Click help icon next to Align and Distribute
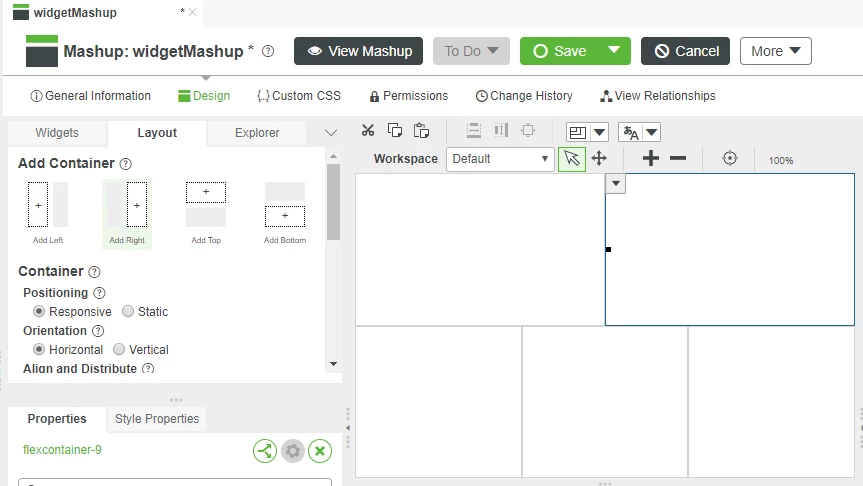Screen dimensions: 863x486 pyautogui.click(x=148, y=369)
